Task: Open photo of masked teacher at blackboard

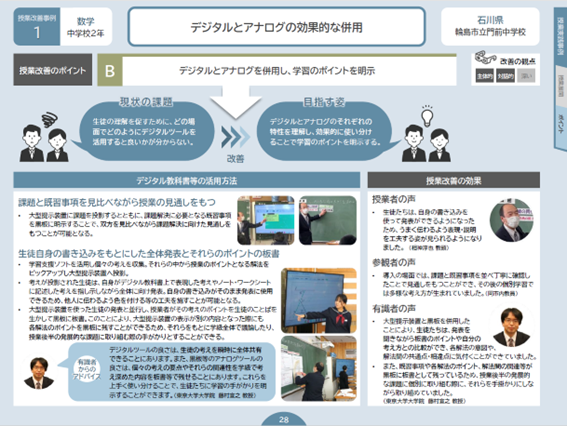Action: point(328,220)
